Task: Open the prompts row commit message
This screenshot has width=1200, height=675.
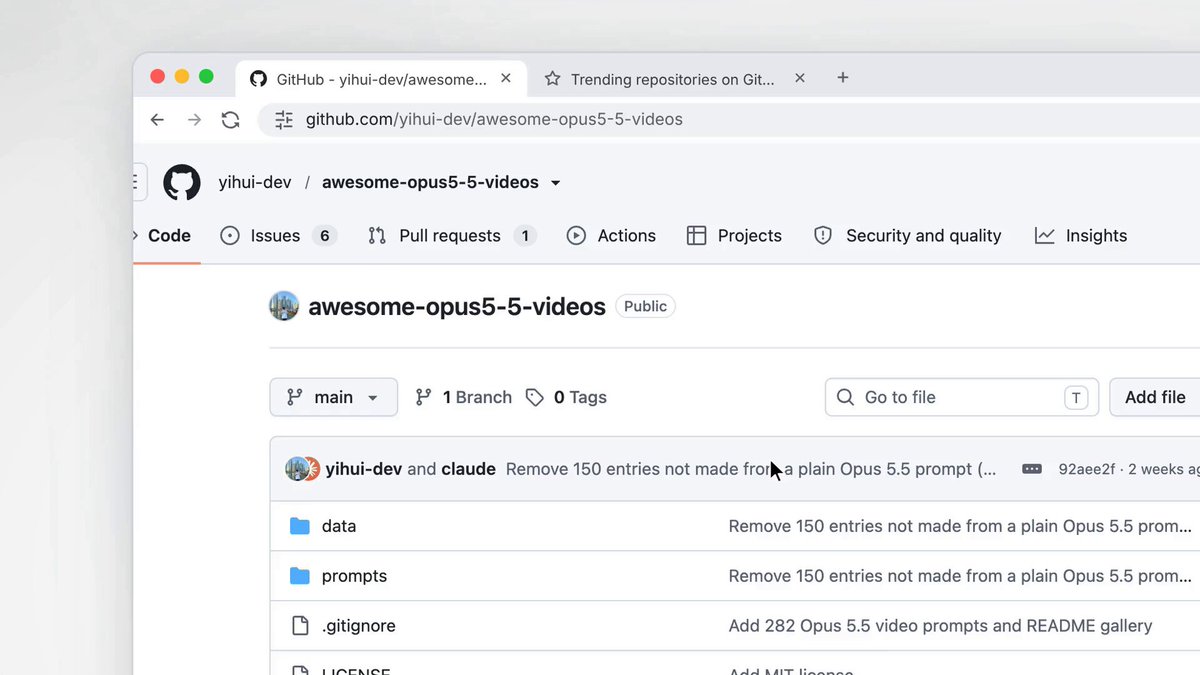Action: 960,576
